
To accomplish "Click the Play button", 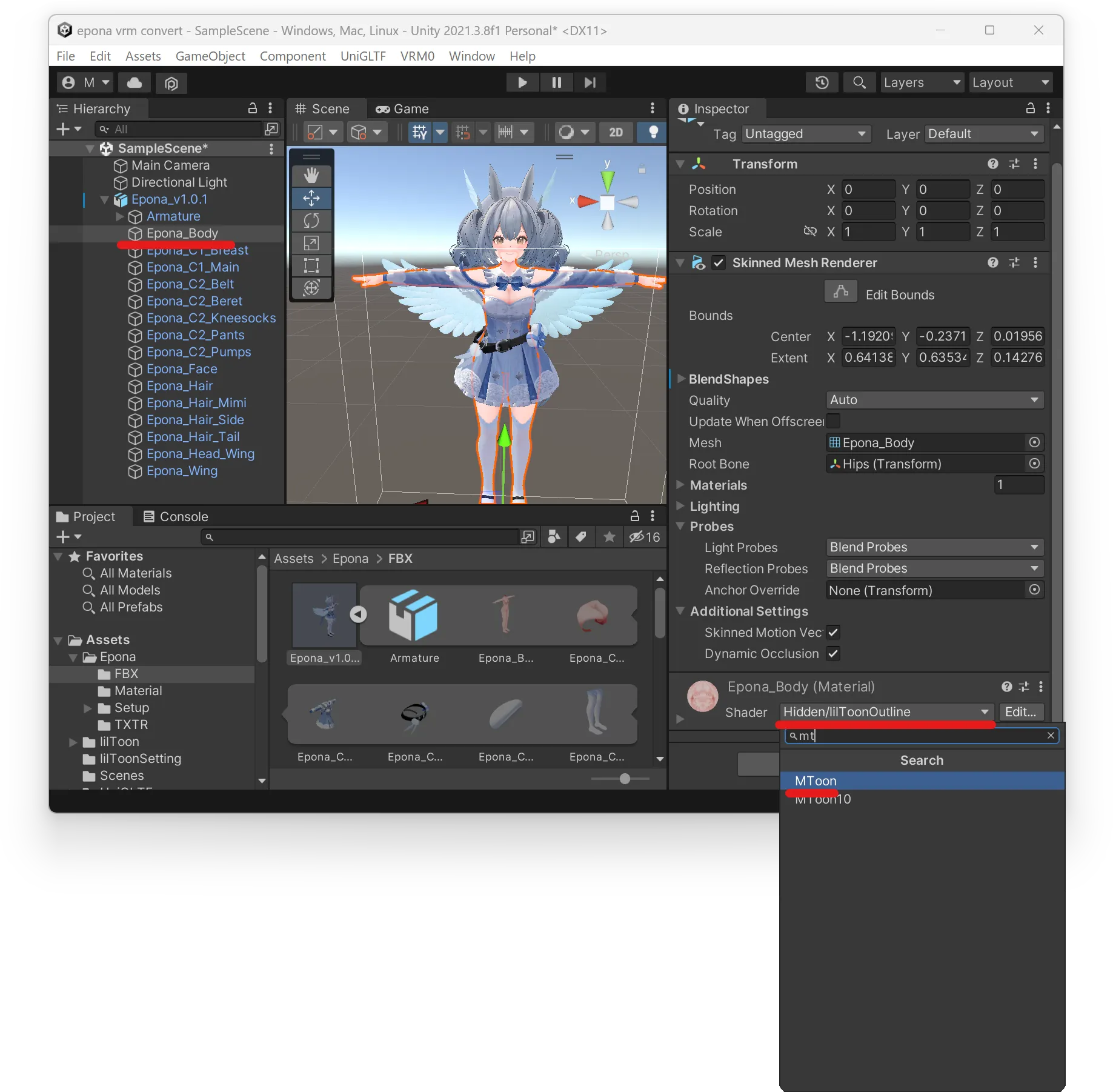I will [522, 82].
